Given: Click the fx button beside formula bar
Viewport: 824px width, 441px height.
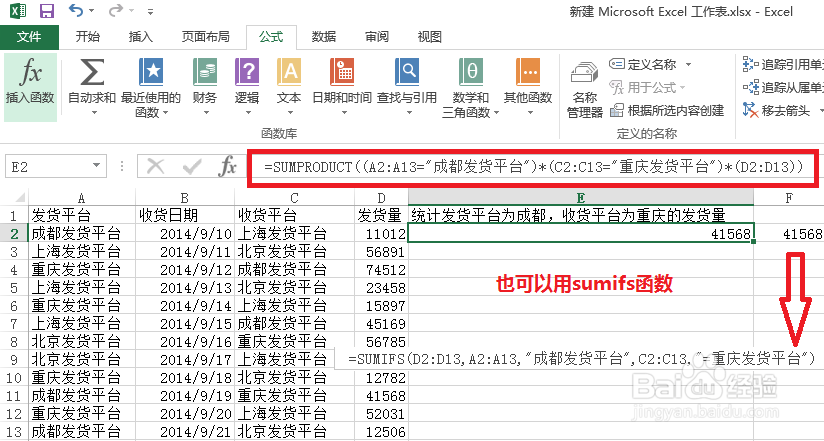Looking at the screenshot, I should (227, 167).
